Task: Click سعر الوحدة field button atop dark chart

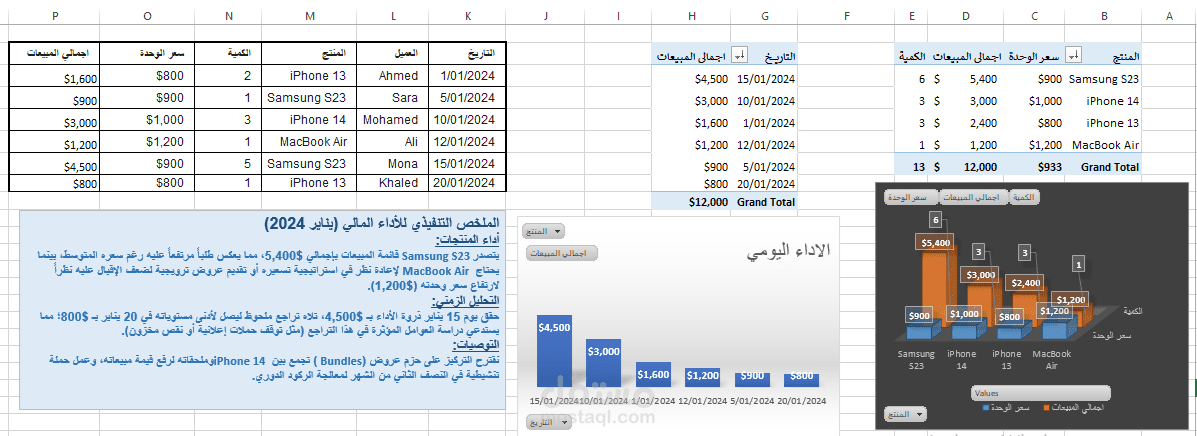Action: [x=911, y=197]
